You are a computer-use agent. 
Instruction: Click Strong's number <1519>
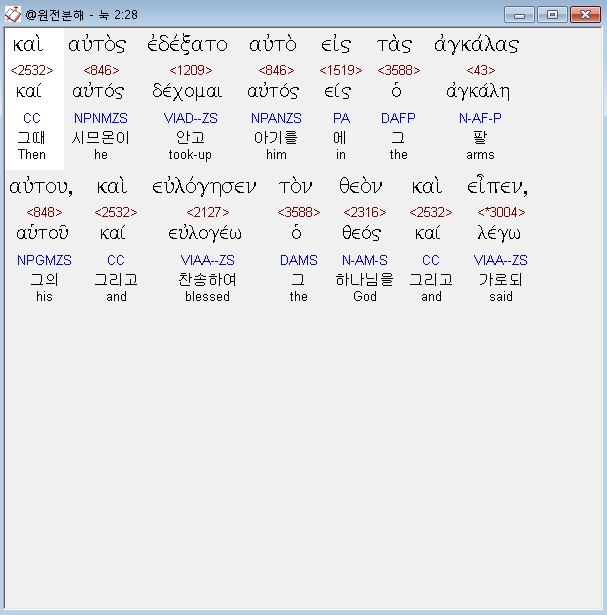click(341, 70)
